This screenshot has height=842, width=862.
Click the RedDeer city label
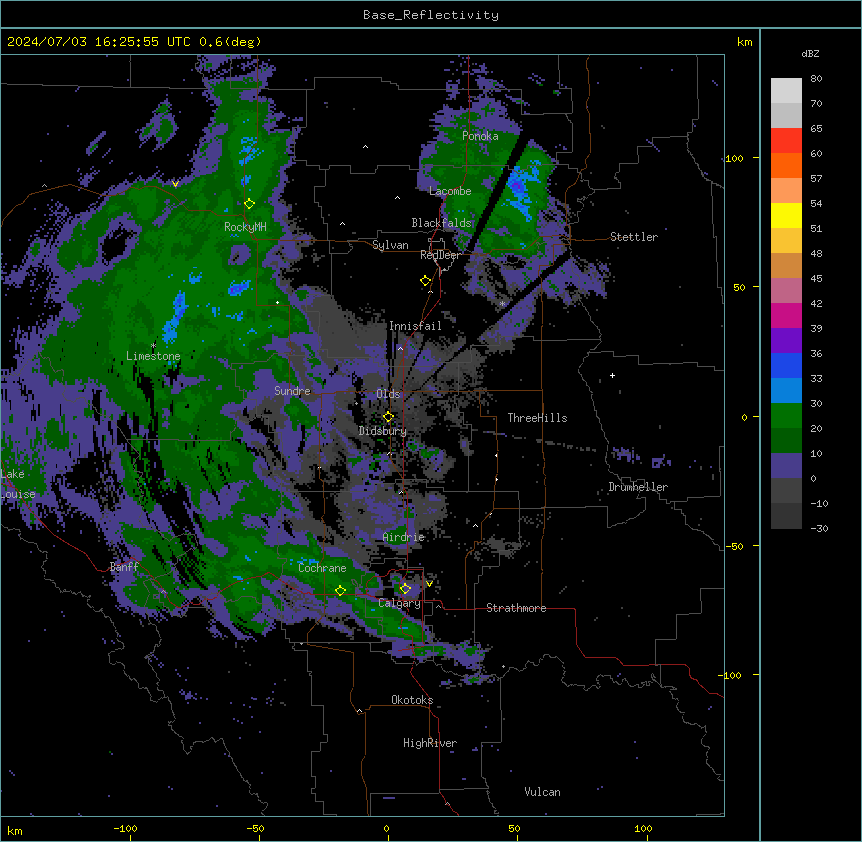point(440,255)
